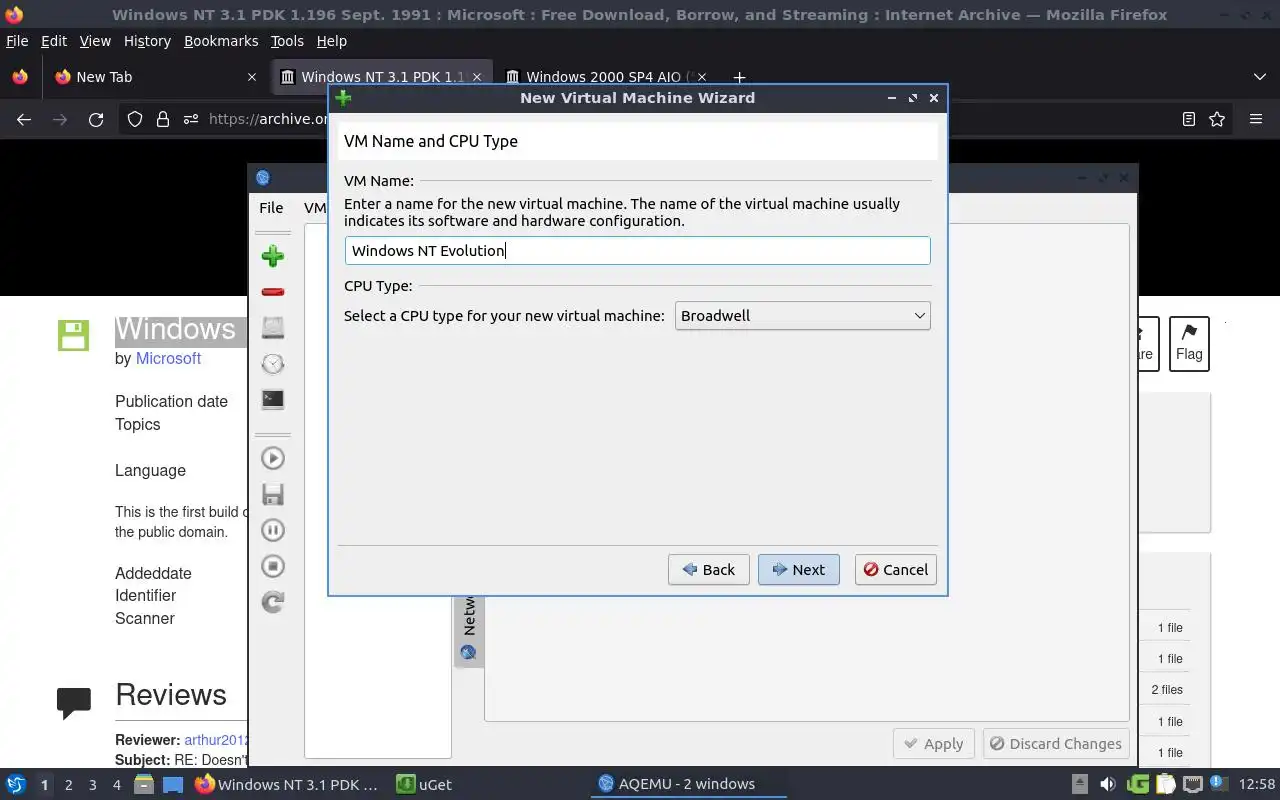Click the Firefox back arrow
1280x800 pixels.
[24, 119]
